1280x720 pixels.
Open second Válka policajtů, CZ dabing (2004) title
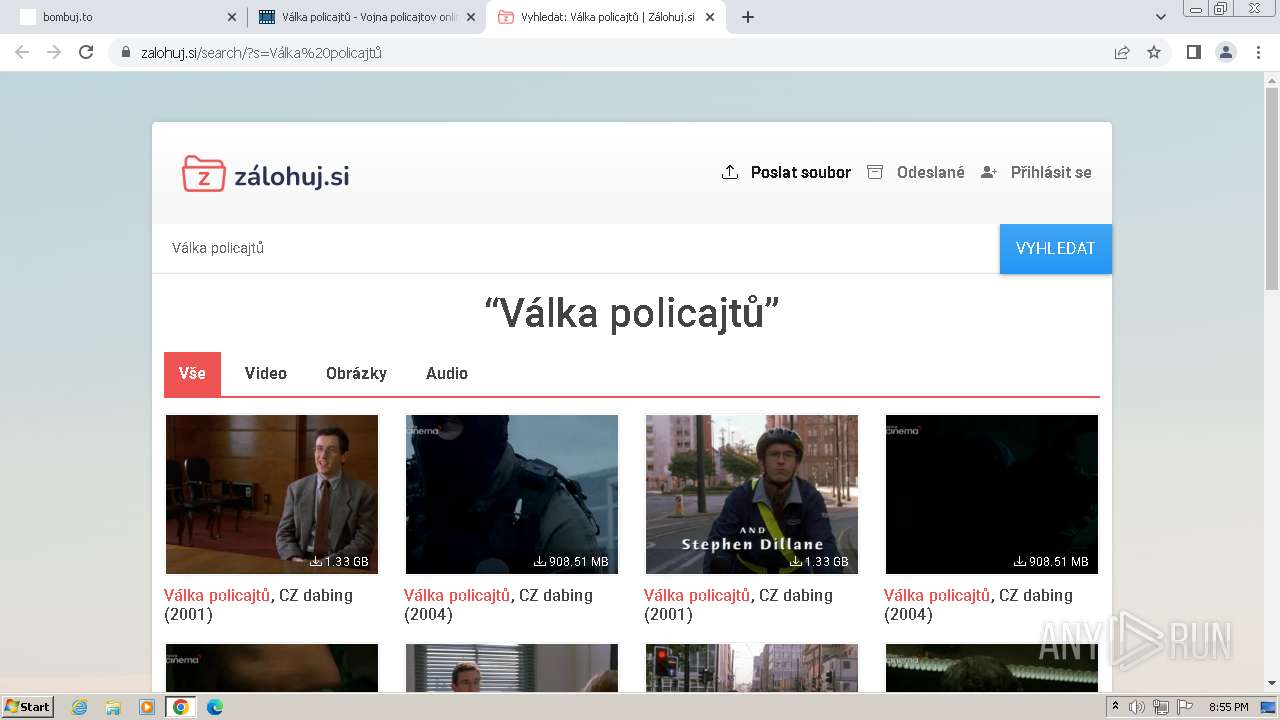(x=978, y=604)
